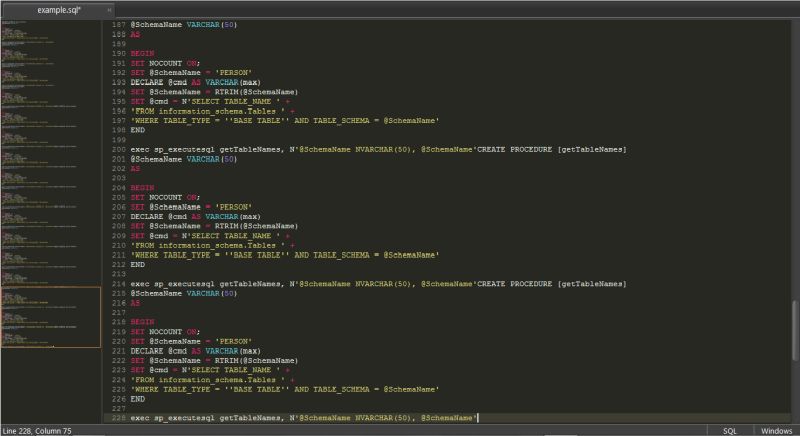Viewport: 800px width, 436px height.
Task: Click 'DECLARE @cmd' on line 193
Action: (x=159, y=82)
